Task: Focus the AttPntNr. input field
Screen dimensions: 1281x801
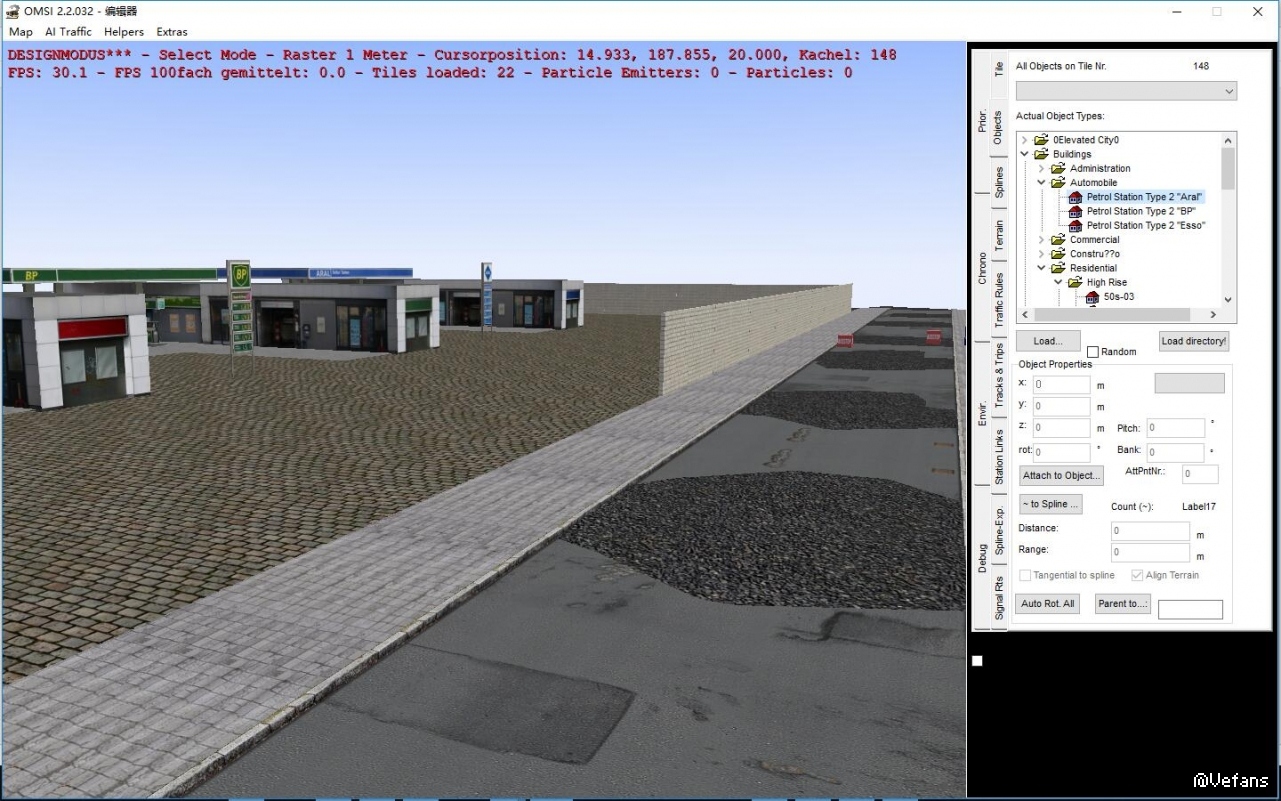Action: pos(1200,475)
